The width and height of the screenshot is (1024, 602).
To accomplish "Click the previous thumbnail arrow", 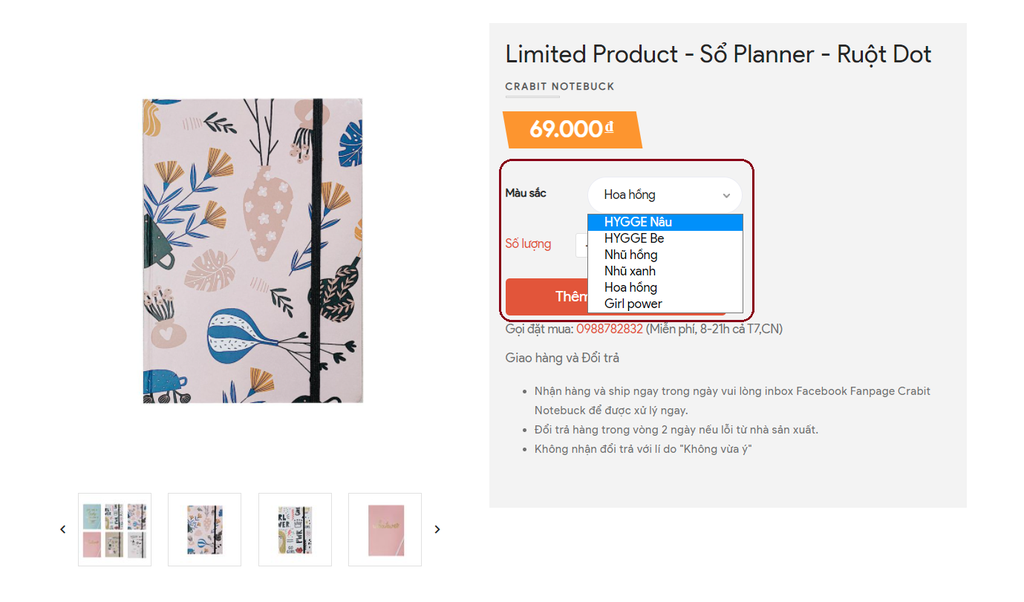I will click(62, 529).
